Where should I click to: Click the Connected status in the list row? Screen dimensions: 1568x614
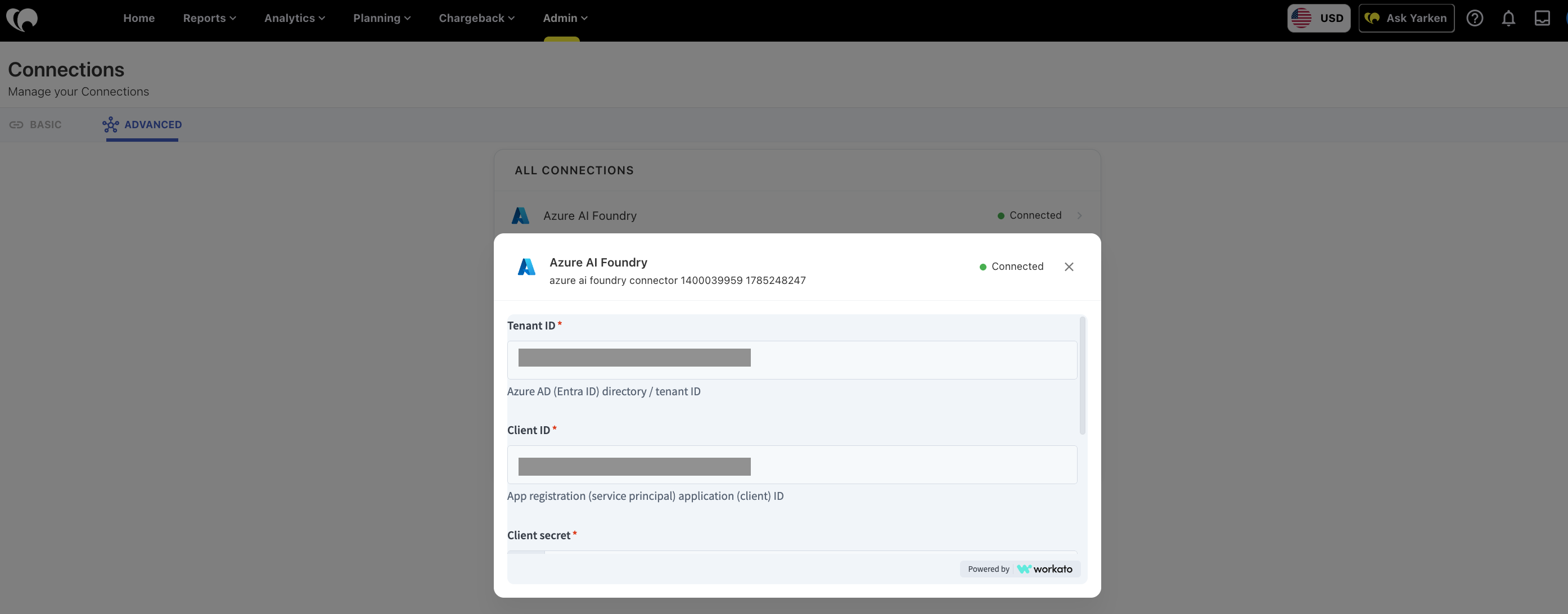(x=1029, y=215)
